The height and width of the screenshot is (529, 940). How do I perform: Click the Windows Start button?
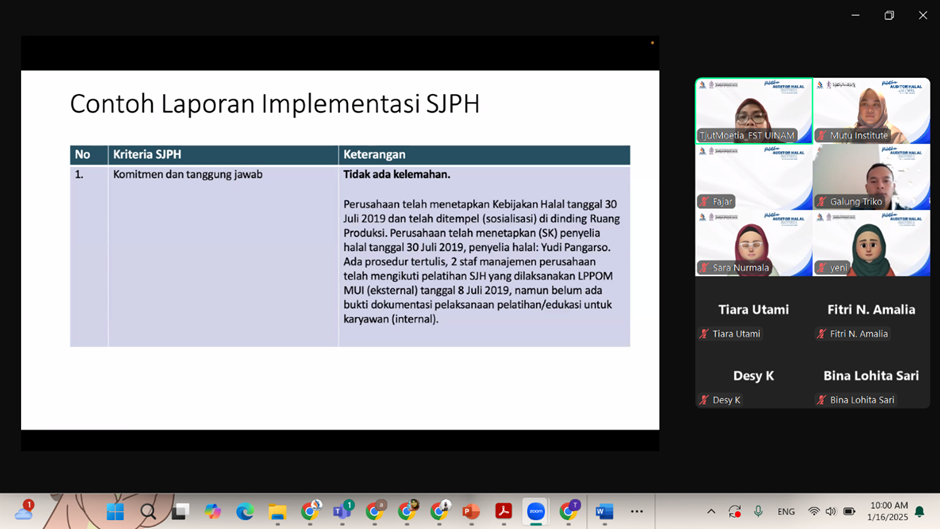[x=116, y=511]
